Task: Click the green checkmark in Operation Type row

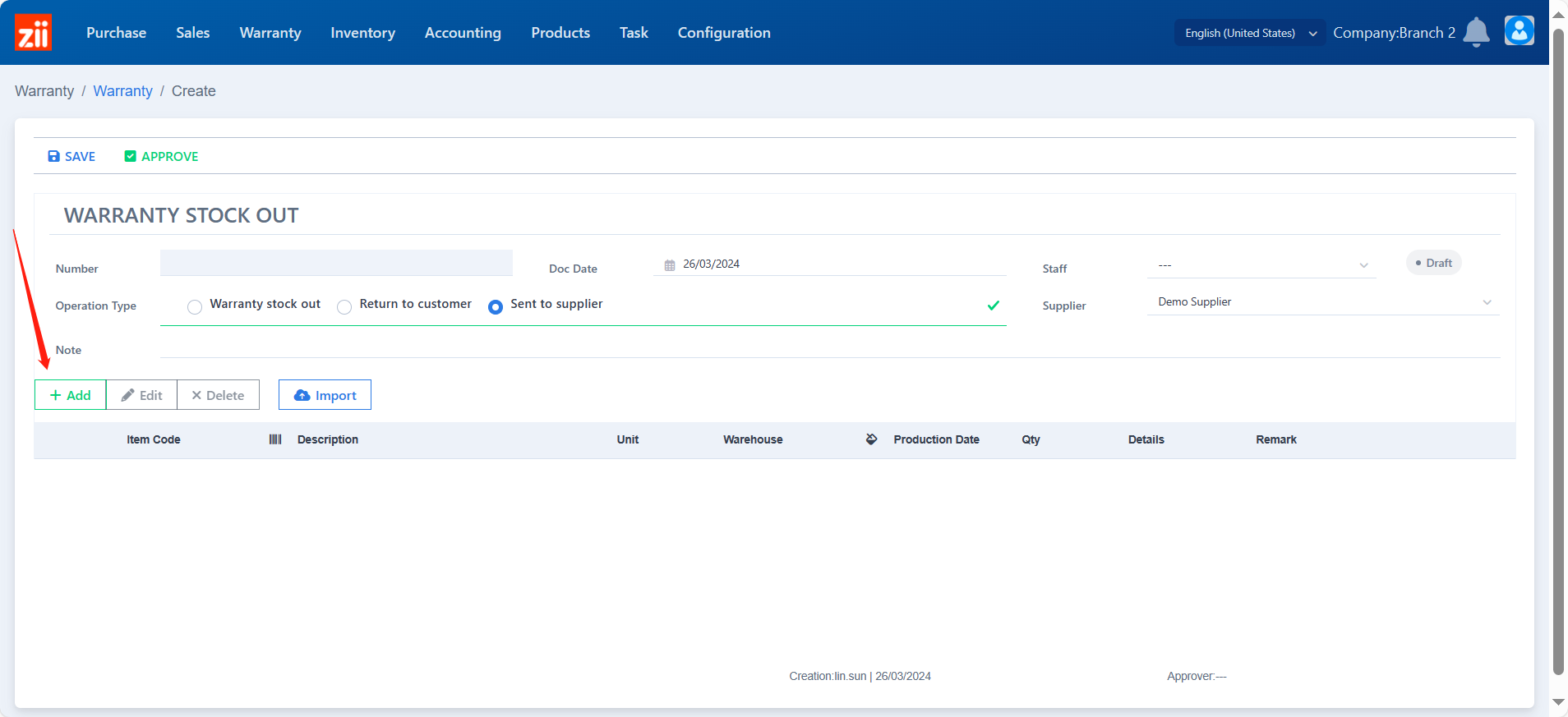Action: [x=993, y=305]
